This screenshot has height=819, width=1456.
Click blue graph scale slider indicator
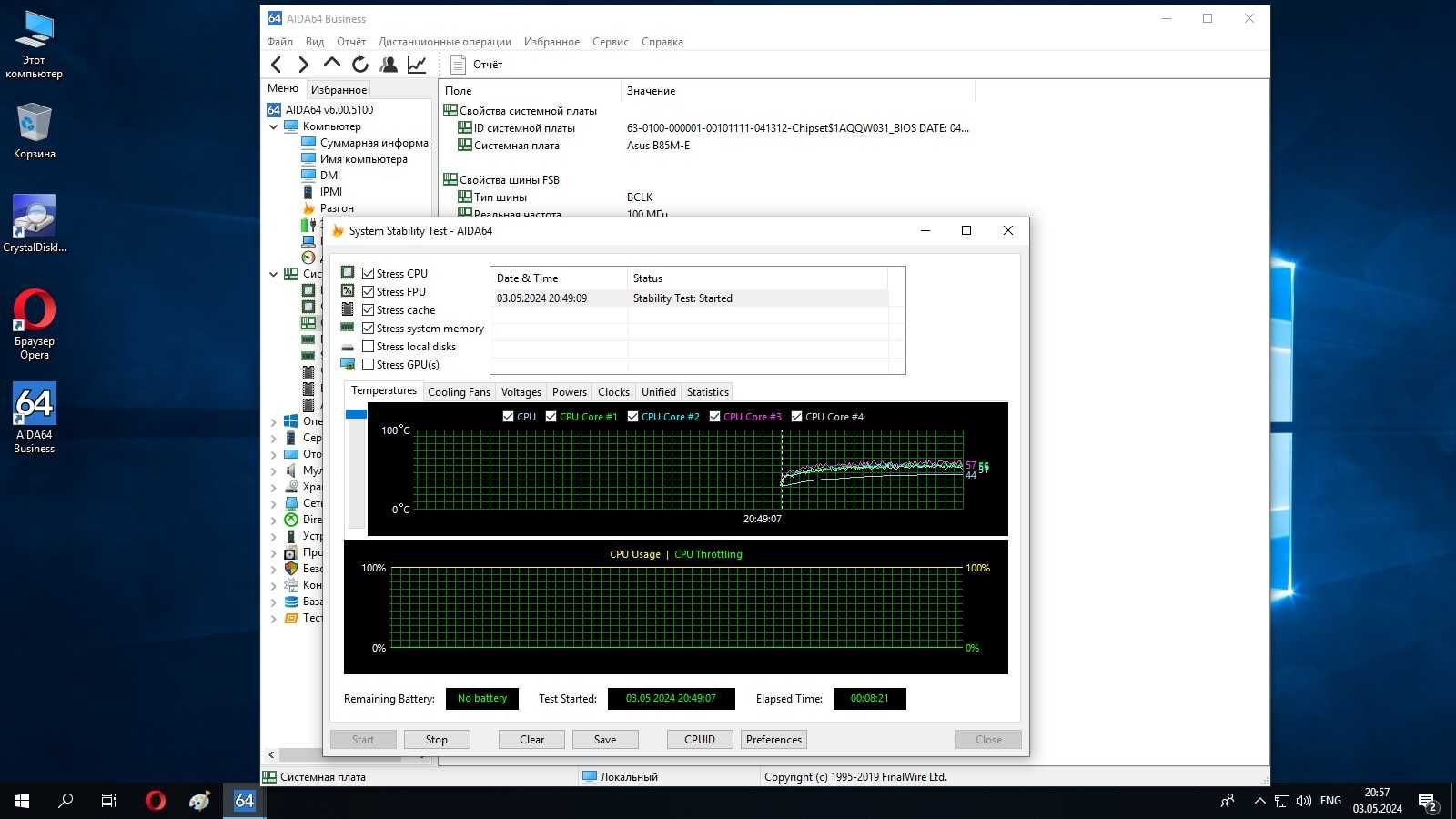tap(356, 414)
